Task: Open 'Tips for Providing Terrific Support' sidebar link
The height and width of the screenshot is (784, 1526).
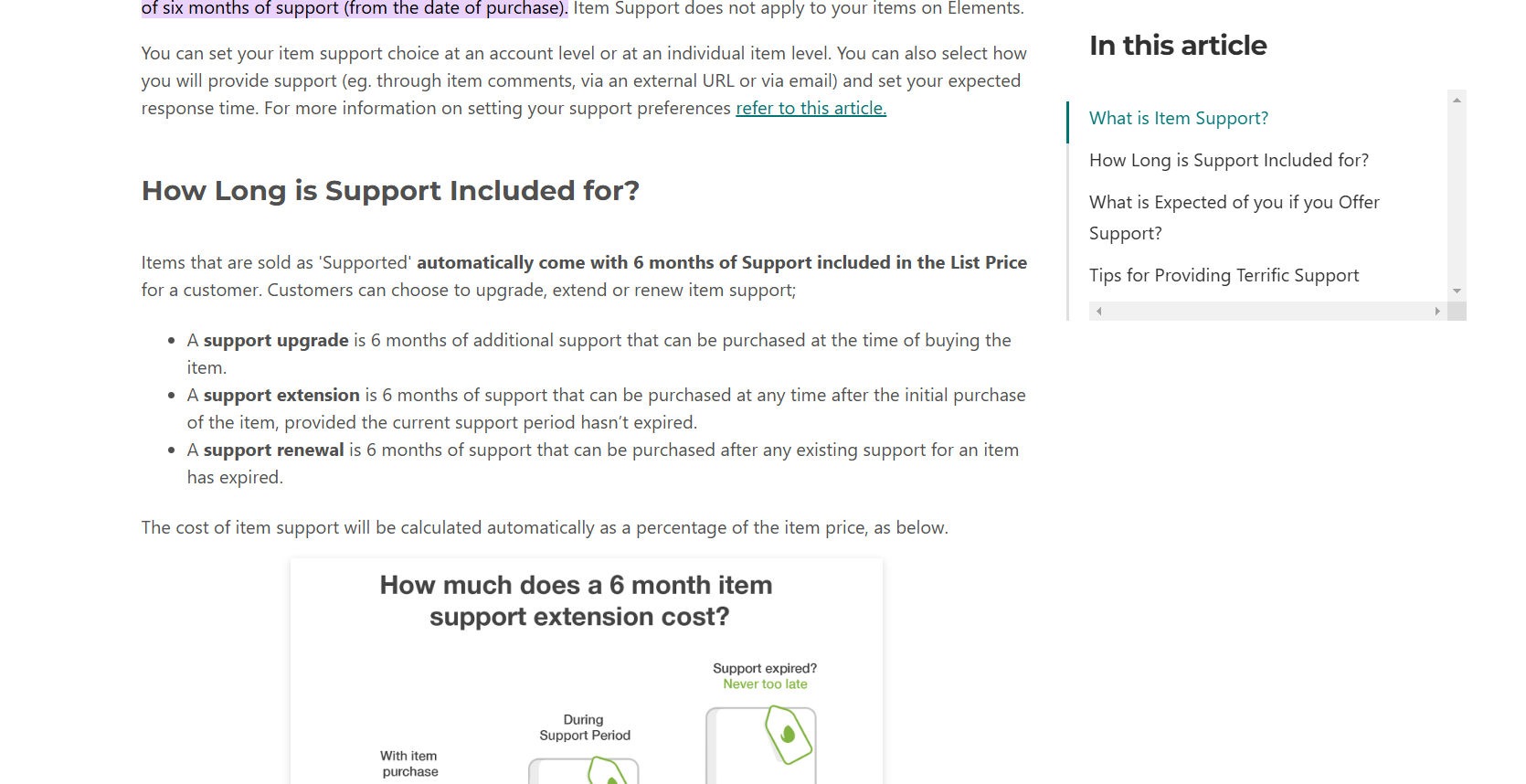Action: pos(1224,275)
